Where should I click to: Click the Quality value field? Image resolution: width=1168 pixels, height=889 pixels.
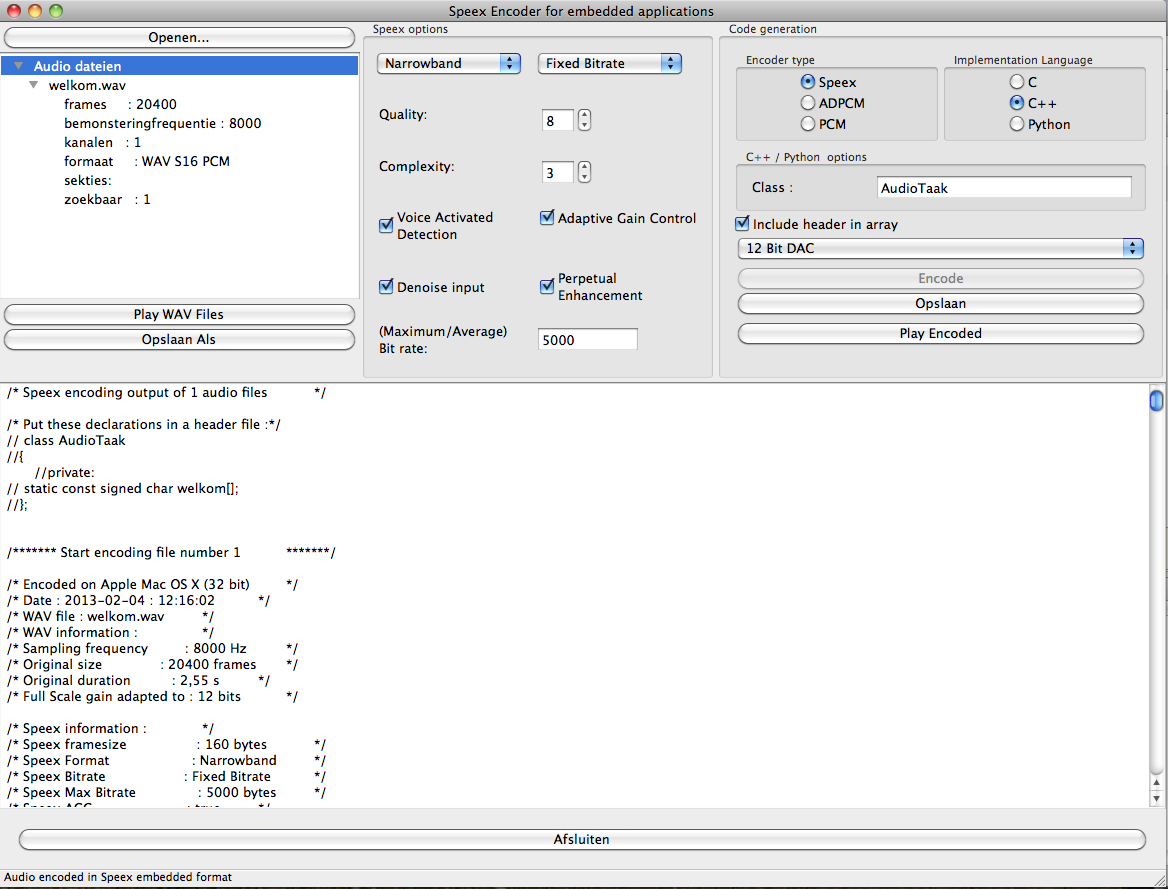click(557, 120)
